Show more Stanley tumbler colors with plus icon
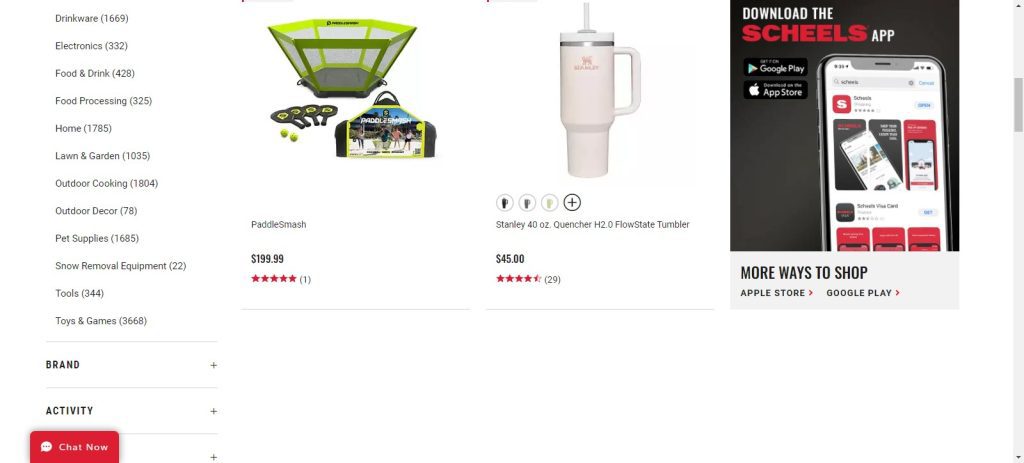The width and height of the screenshot is (1024, 463). click(572, 202)
